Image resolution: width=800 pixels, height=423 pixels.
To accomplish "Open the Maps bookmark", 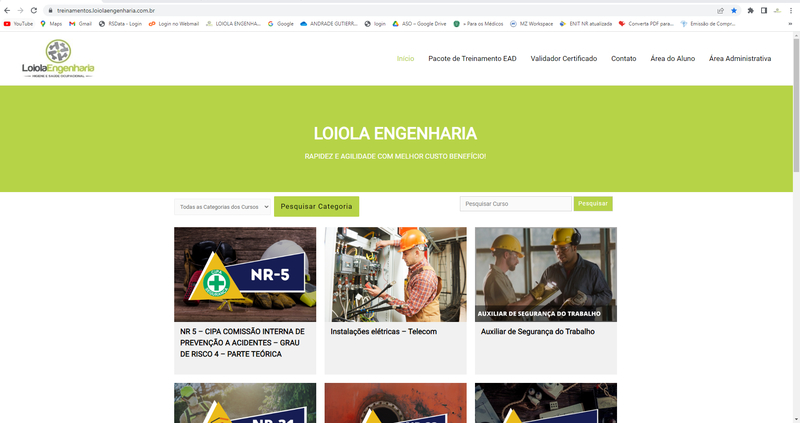I will 51,23.
